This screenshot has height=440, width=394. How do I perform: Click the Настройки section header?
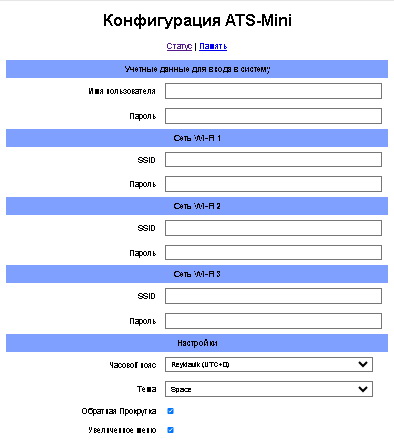[197, 343]
